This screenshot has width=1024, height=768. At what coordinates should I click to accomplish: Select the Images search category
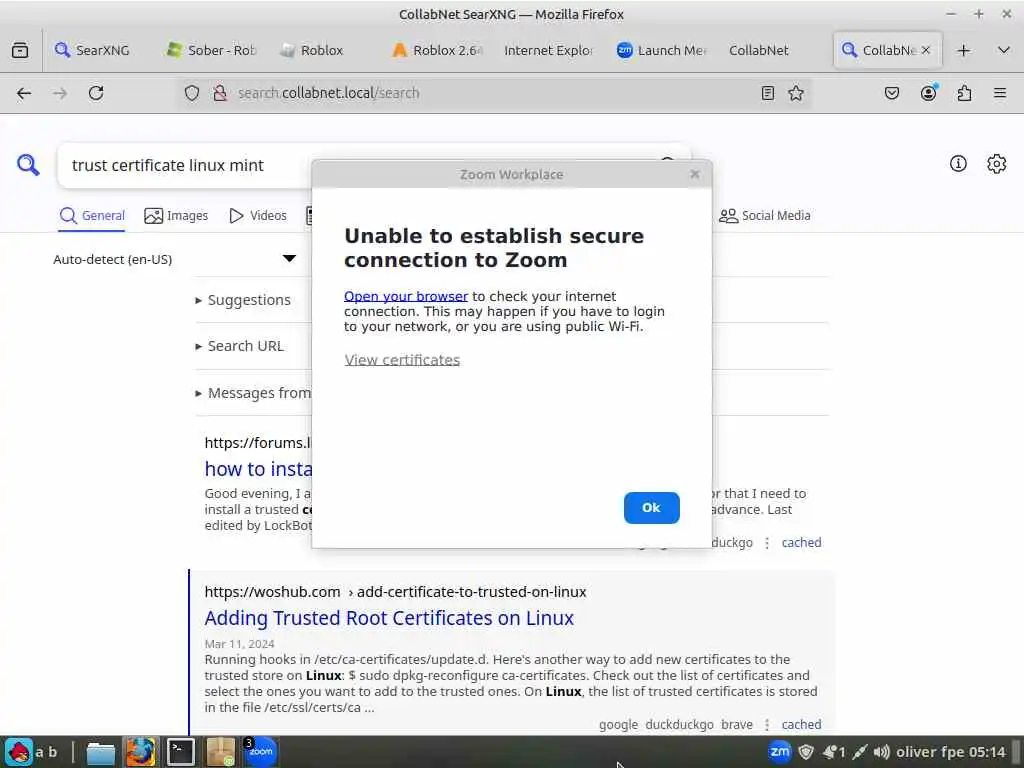click(x=176, y=216)
